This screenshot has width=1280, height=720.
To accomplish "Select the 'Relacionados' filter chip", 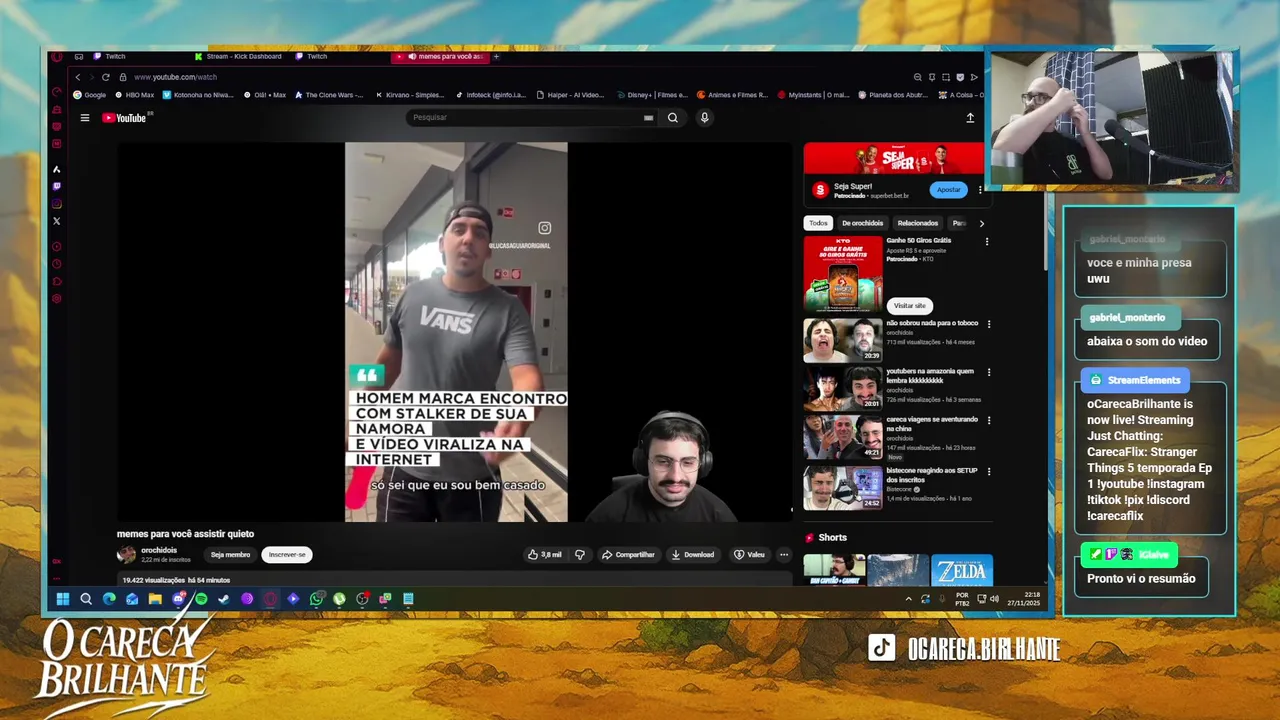I will [917, 223].
